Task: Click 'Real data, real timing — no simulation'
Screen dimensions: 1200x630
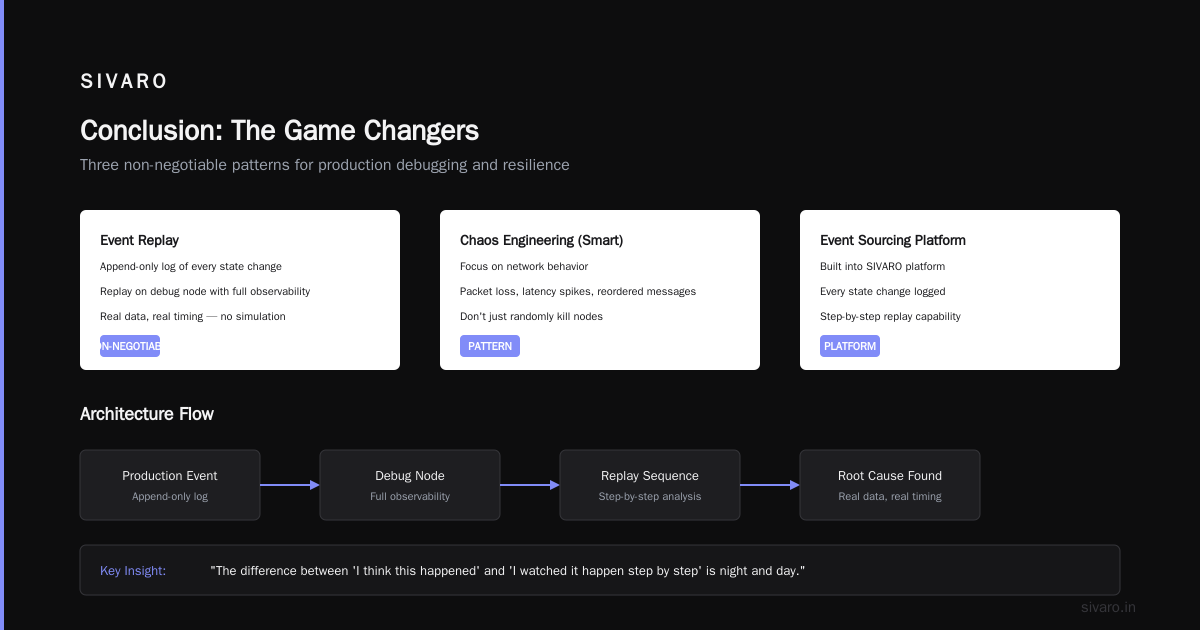Action: coord(193,316)
